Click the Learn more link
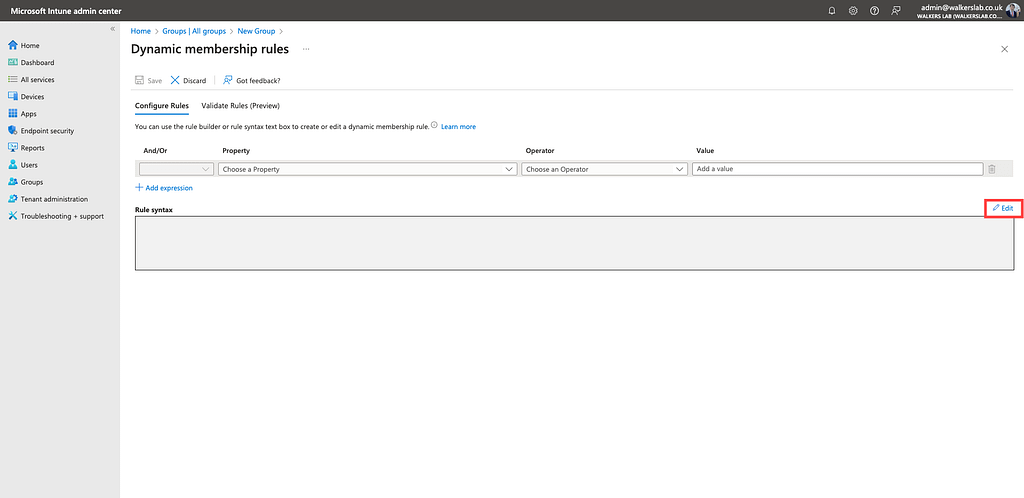The height and width of the screenshot is (498, 1024). [x=458, y=127]
